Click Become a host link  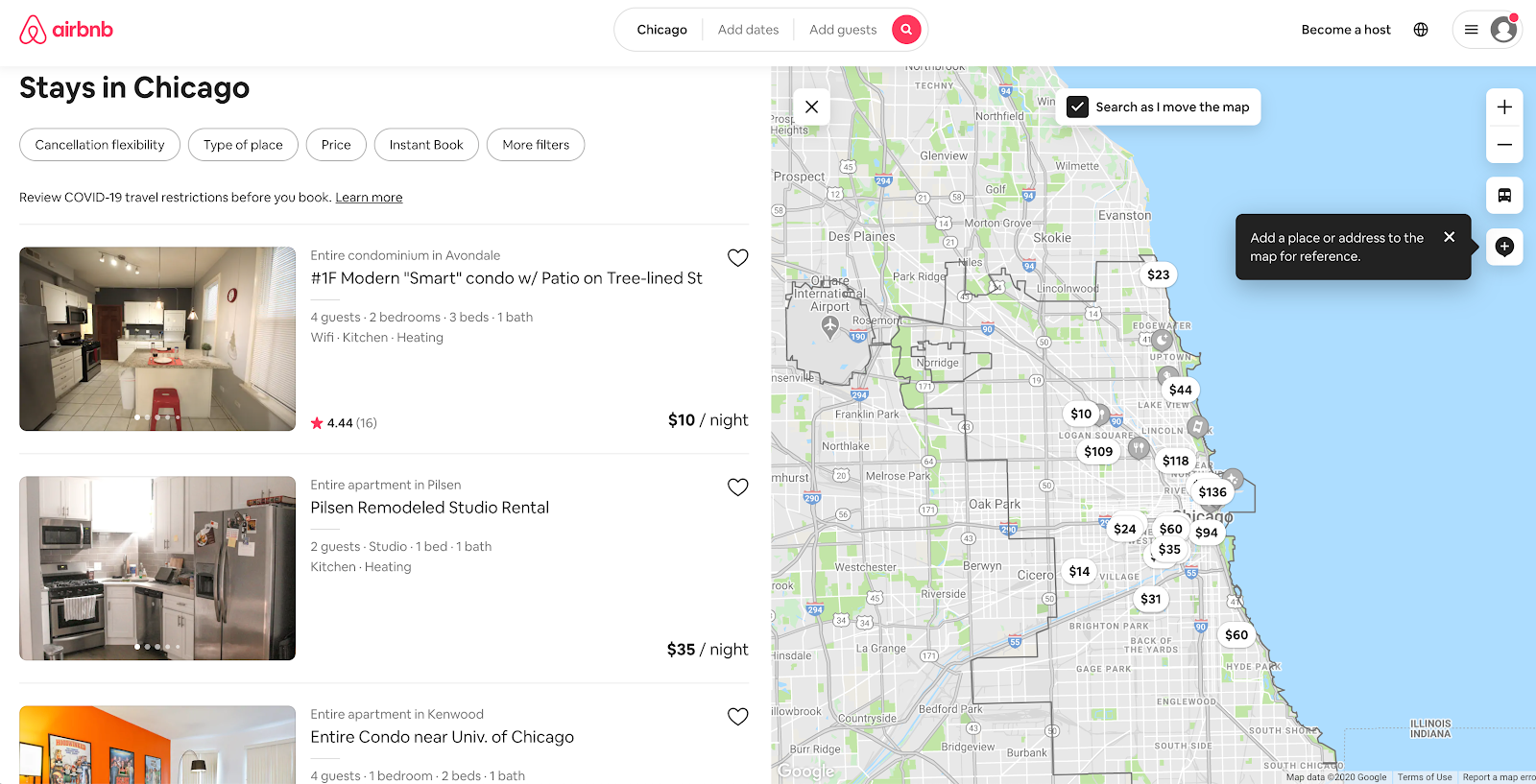click(1346, 30)
